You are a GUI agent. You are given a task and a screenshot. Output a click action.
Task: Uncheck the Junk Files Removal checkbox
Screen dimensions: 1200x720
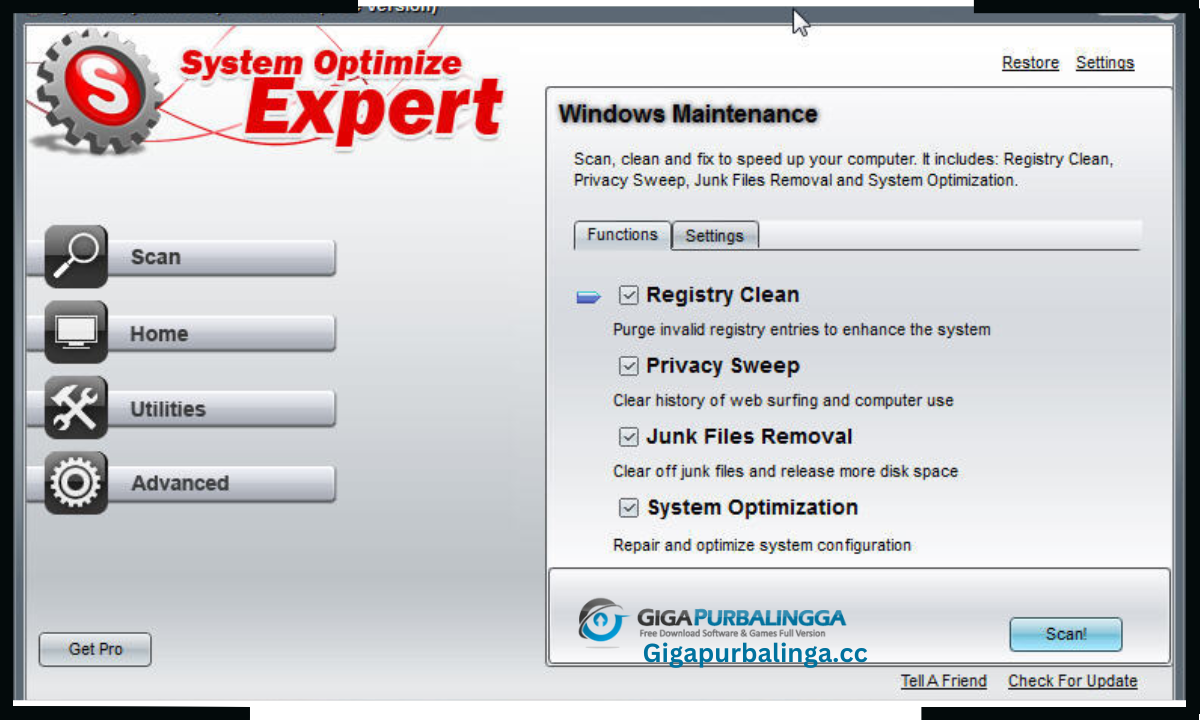628,437
